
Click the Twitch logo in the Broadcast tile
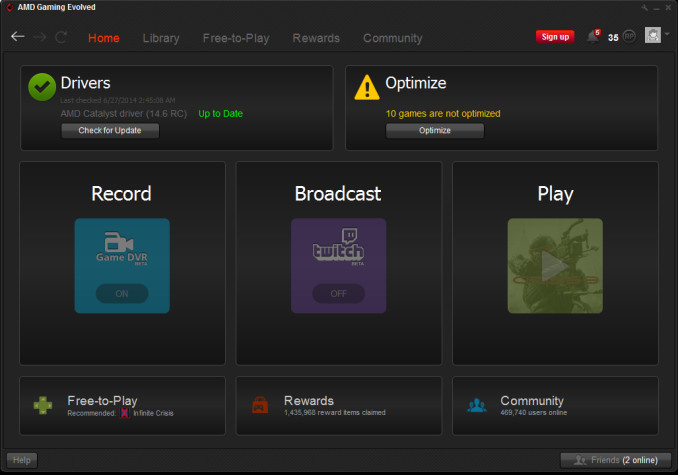point(339,245)
